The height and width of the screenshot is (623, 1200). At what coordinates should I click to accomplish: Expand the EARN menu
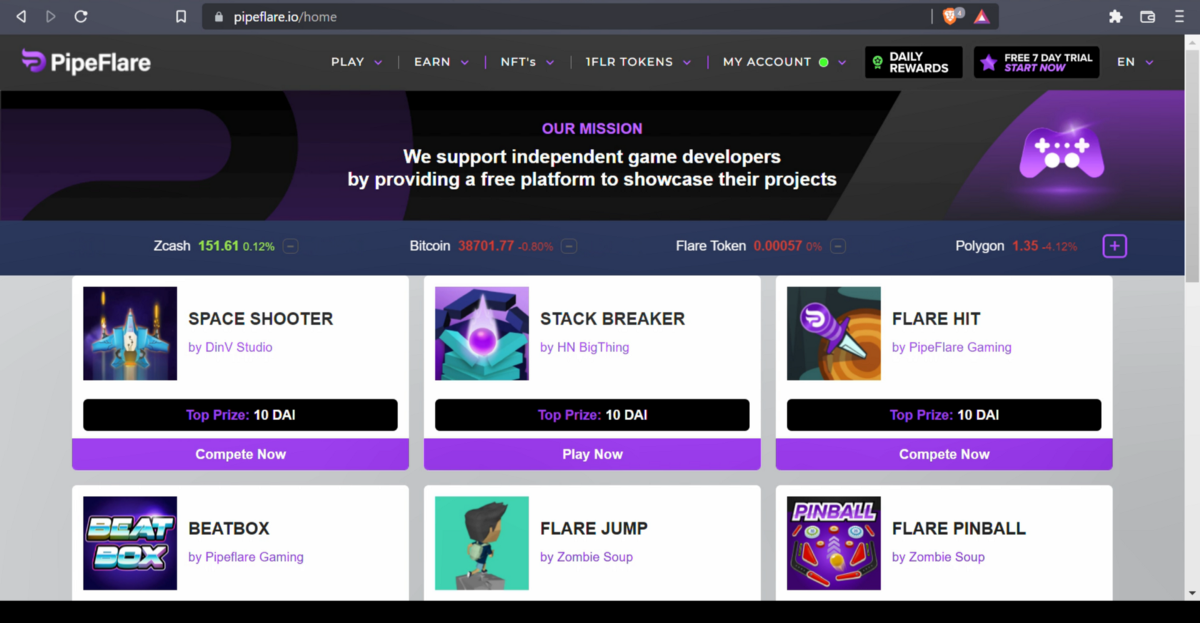pyautogui.click(x=441, y=62)
